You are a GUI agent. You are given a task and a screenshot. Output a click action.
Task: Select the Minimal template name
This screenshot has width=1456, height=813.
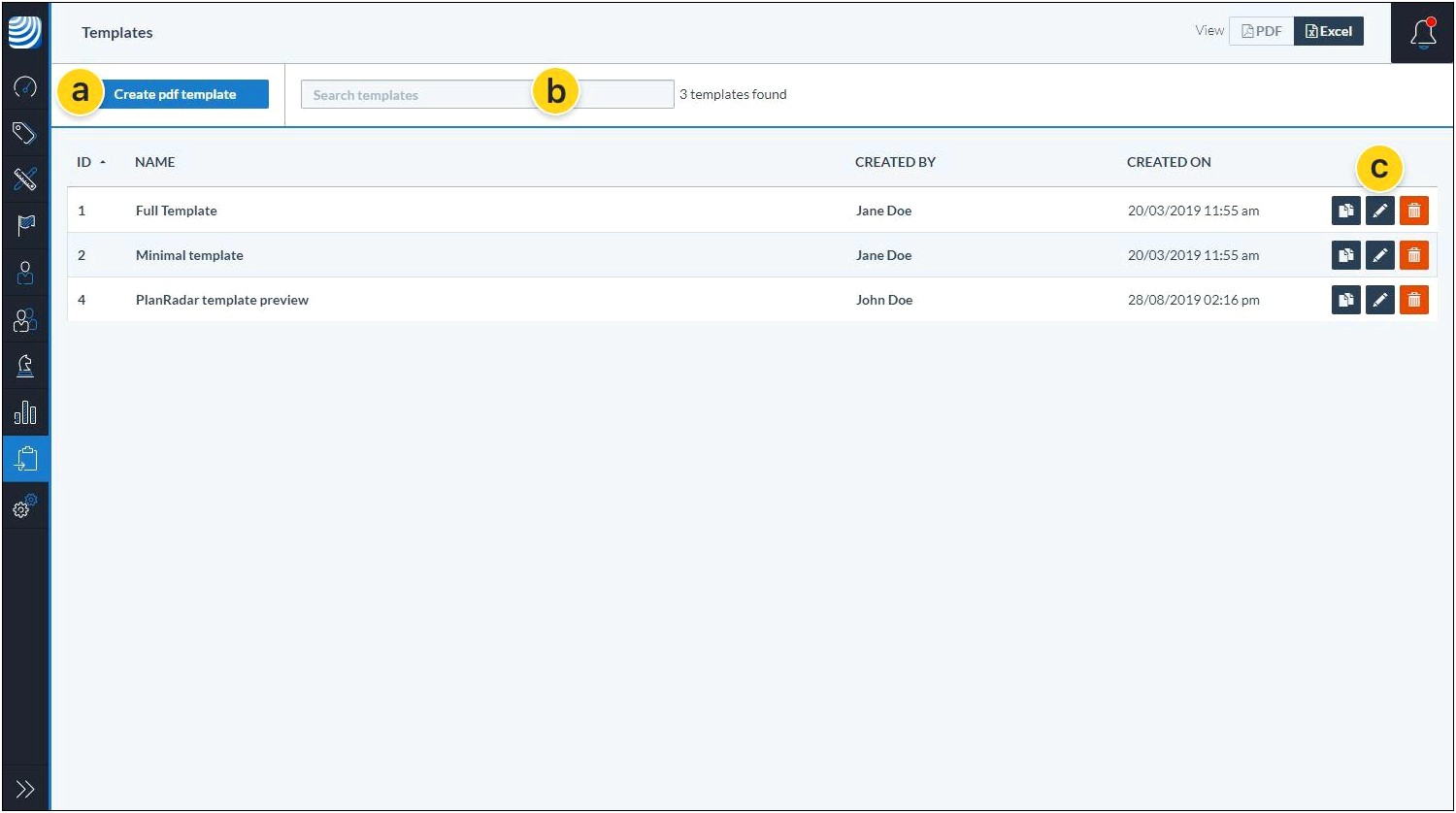(189, 255)
